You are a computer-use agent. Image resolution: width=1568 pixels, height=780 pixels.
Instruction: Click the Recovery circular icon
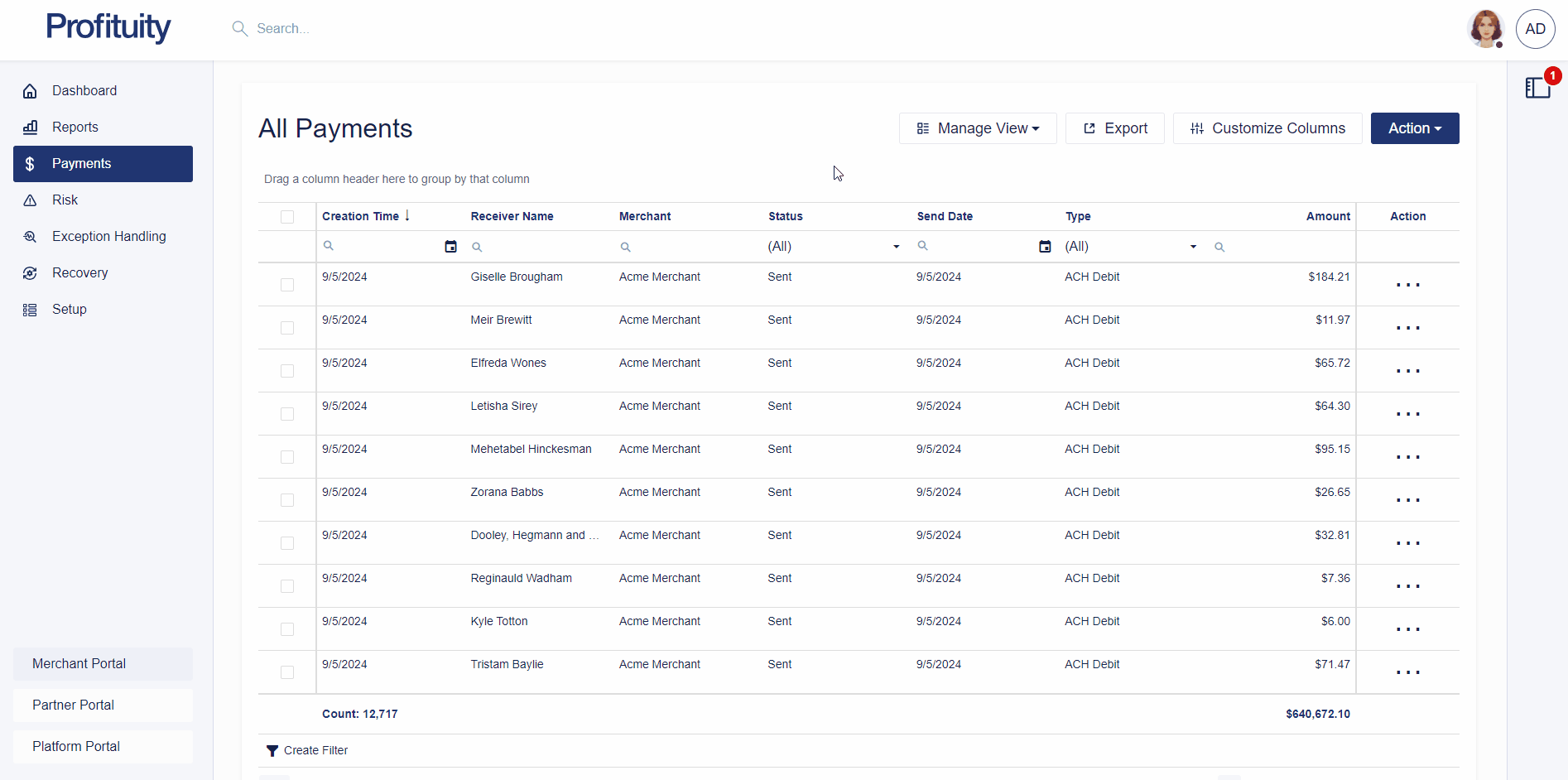[x=30, y=272]
